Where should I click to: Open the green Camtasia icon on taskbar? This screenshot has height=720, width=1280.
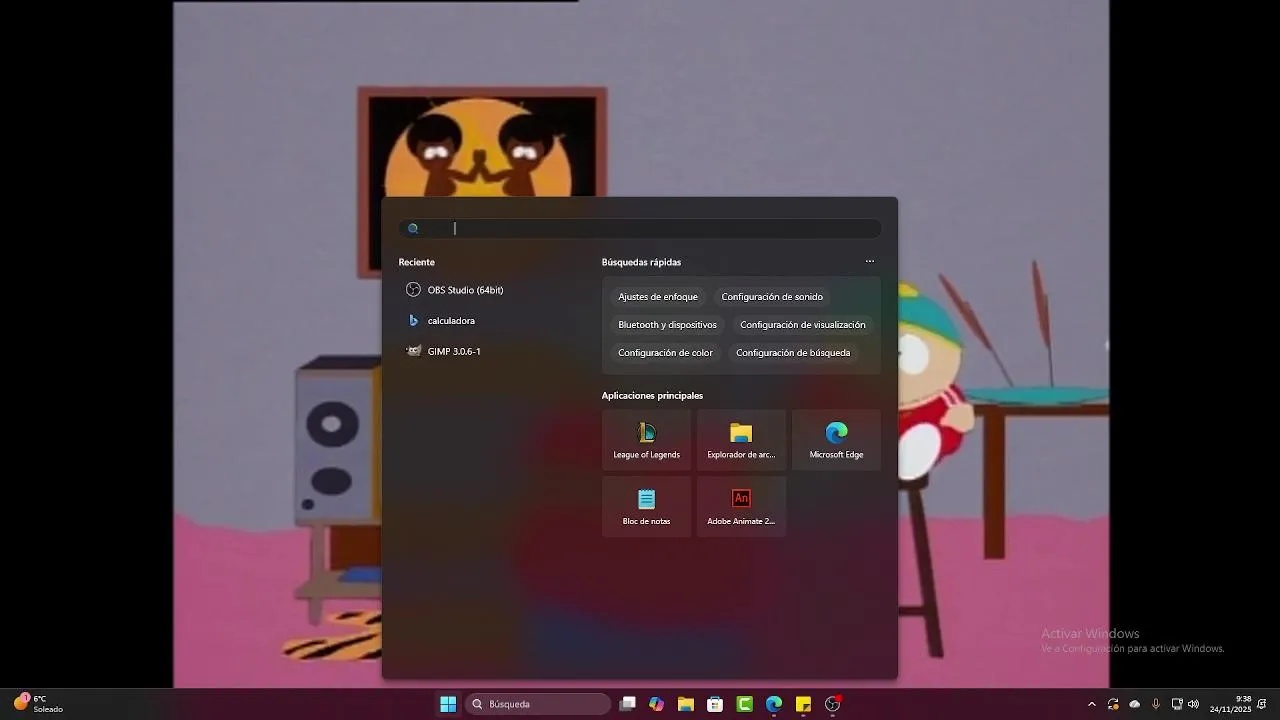745,704
